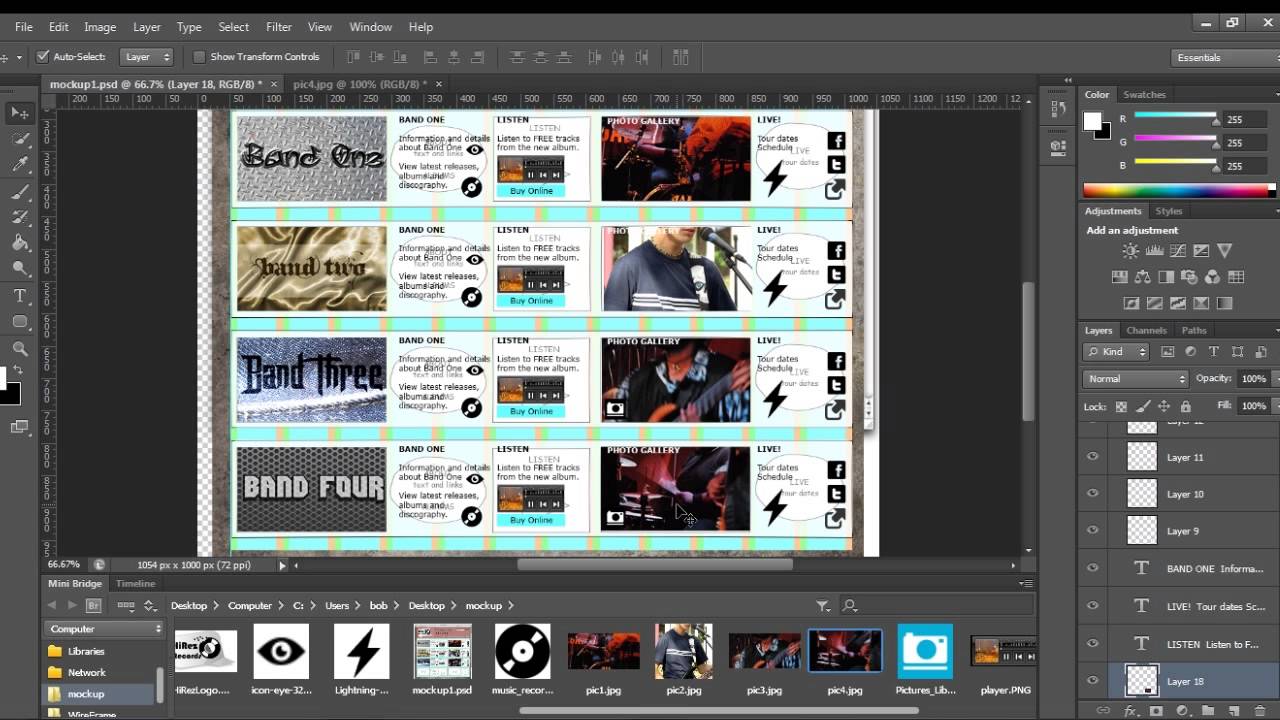Image resolution: width=1280 pixels, height=720 pixels.
Task: Switch to the pic4.jpg document tab
Action: pos(360,84)
